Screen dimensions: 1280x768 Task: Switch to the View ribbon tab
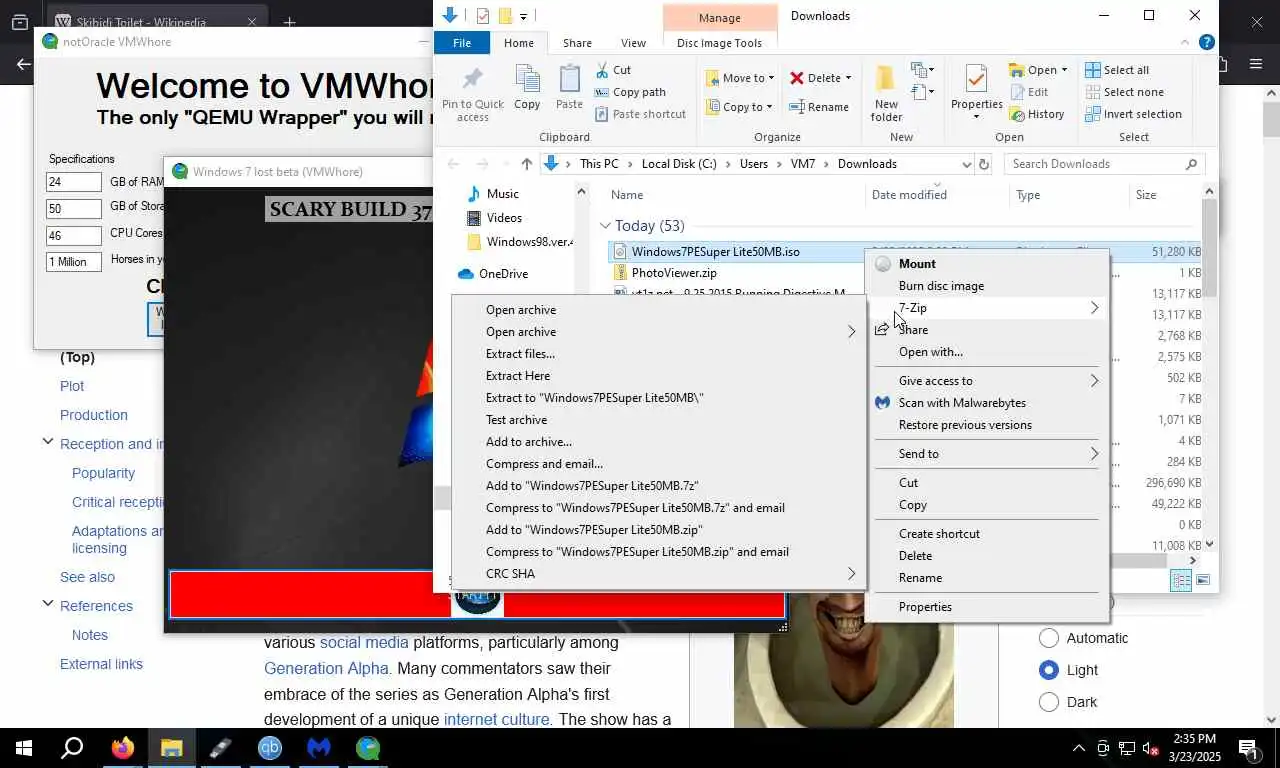[633, 43]
